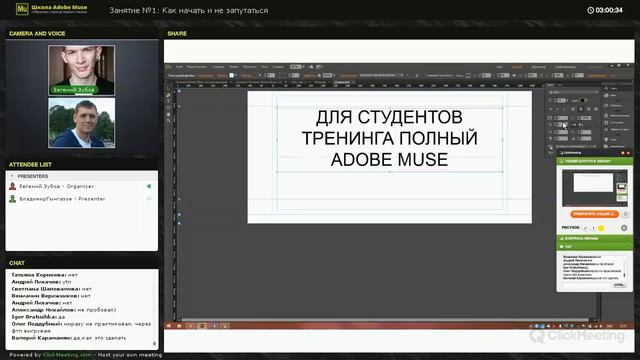Open the Окно menu in Muse

pyautogui.click(x=265, y=67)
